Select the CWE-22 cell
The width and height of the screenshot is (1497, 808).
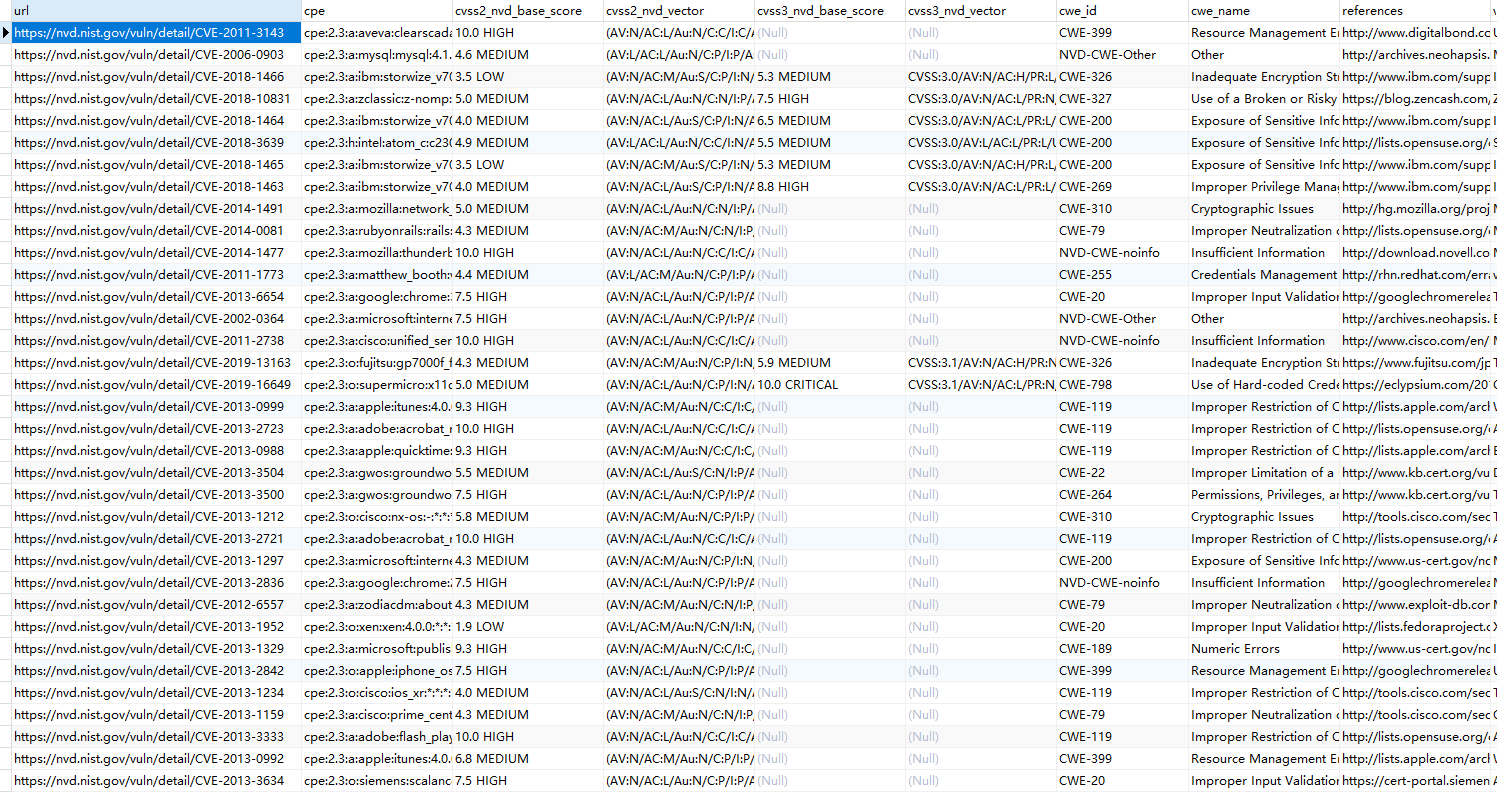tap(1122, 473)
